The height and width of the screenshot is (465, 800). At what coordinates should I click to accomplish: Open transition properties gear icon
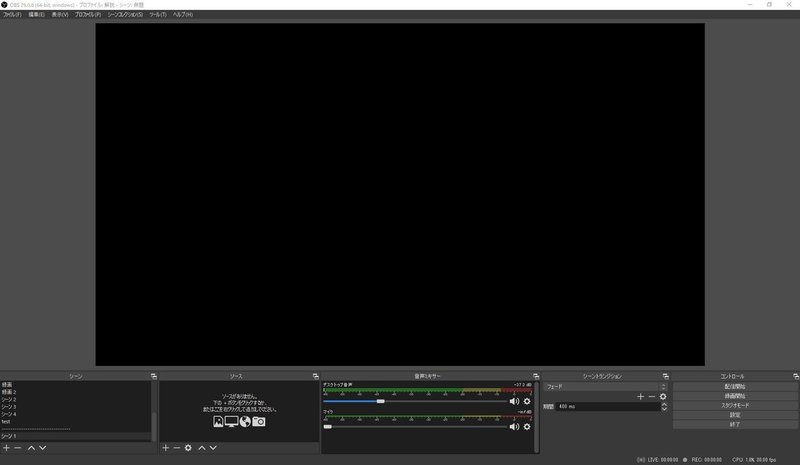(x=663, y=397)
